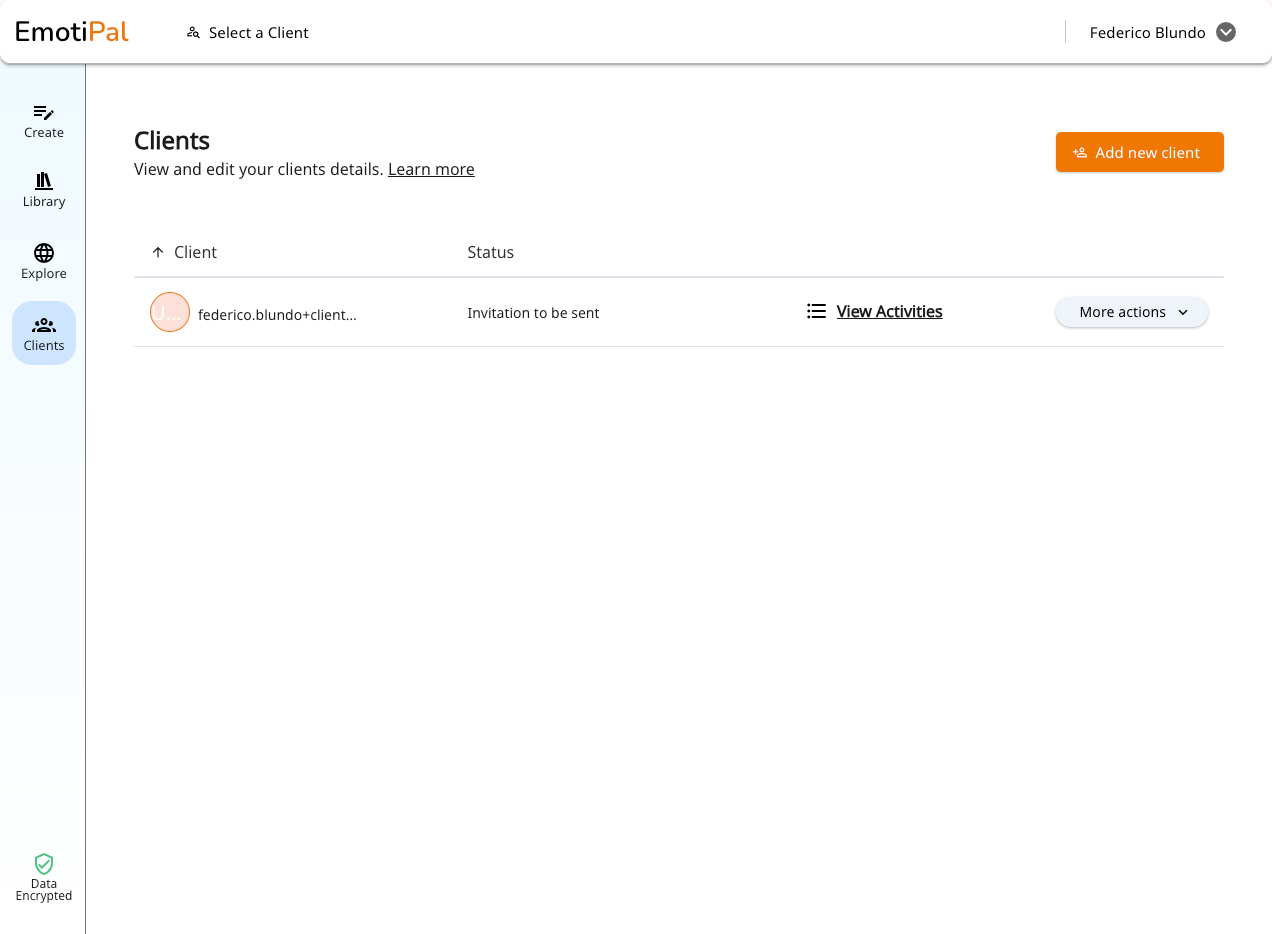Click the EmotiPal logo
1272x934 pixels.
coord(72,32)
